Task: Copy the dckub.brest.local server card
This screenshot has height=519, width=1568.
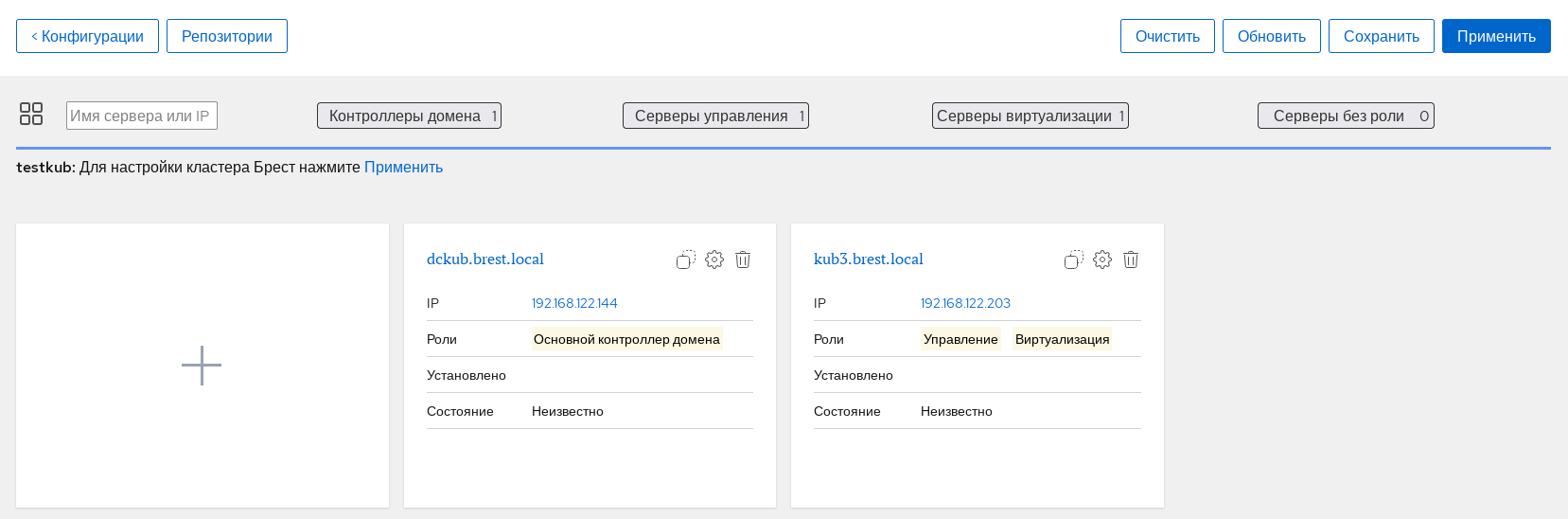Action: (686, 259)
